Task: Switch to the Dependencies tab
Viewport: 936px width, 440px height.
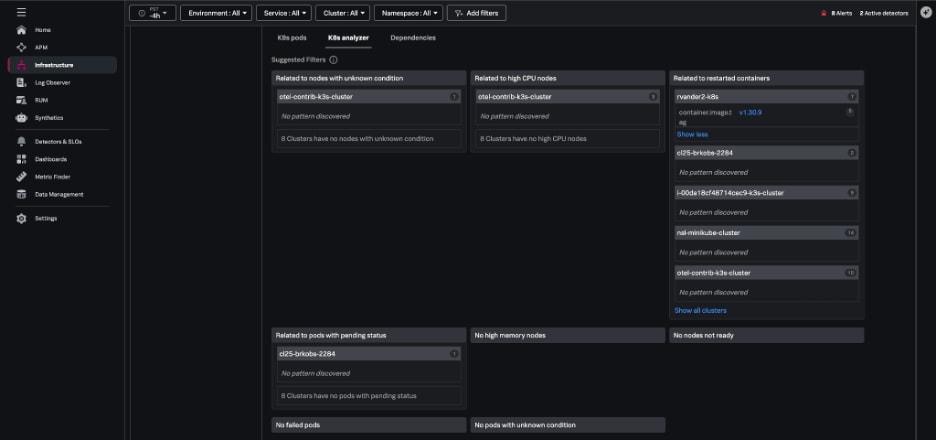Action: (x=413, y=37)
